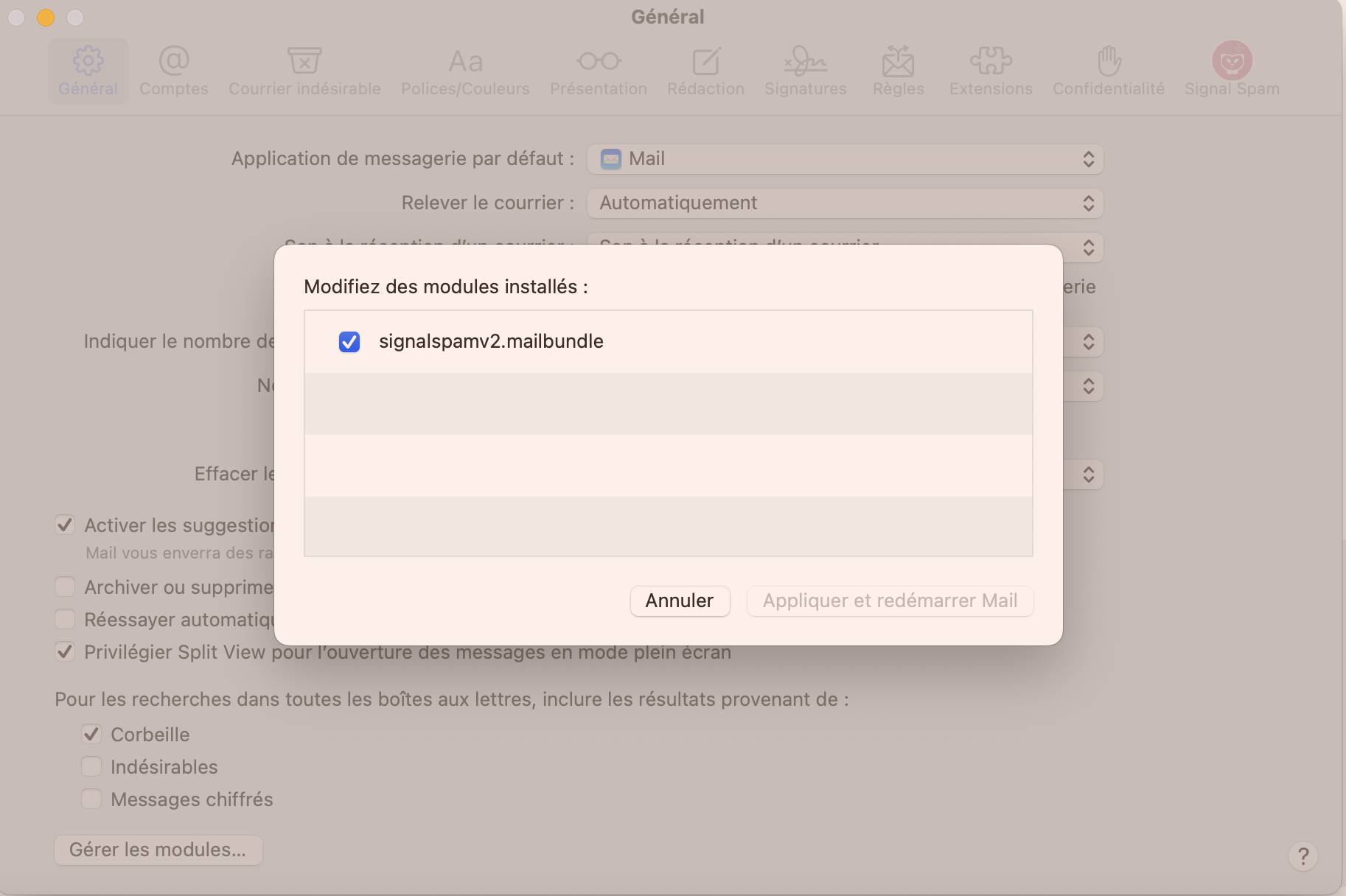This screenshot has width=1346, height=896.
Task: Expand the Son à la réception dropdown
Action: click(1088, 248)
